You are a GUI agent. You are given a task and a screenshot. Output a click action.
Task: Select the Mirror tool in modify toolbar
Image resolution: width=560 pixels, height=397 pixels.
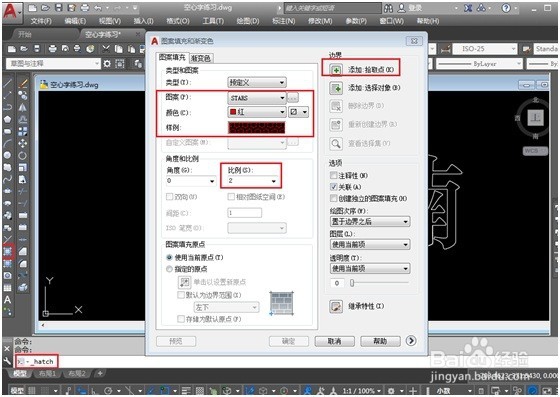23,107
